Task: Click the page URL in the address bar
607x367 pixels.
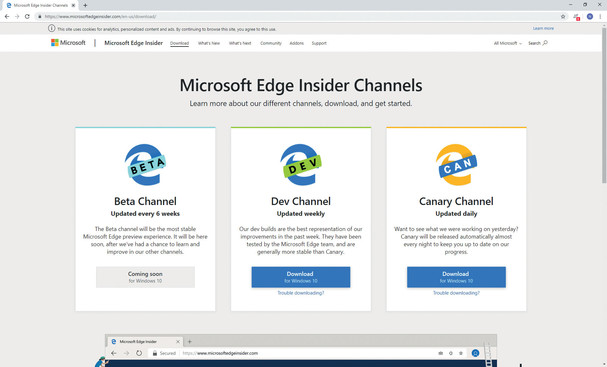Action: [x=100, y=17]
